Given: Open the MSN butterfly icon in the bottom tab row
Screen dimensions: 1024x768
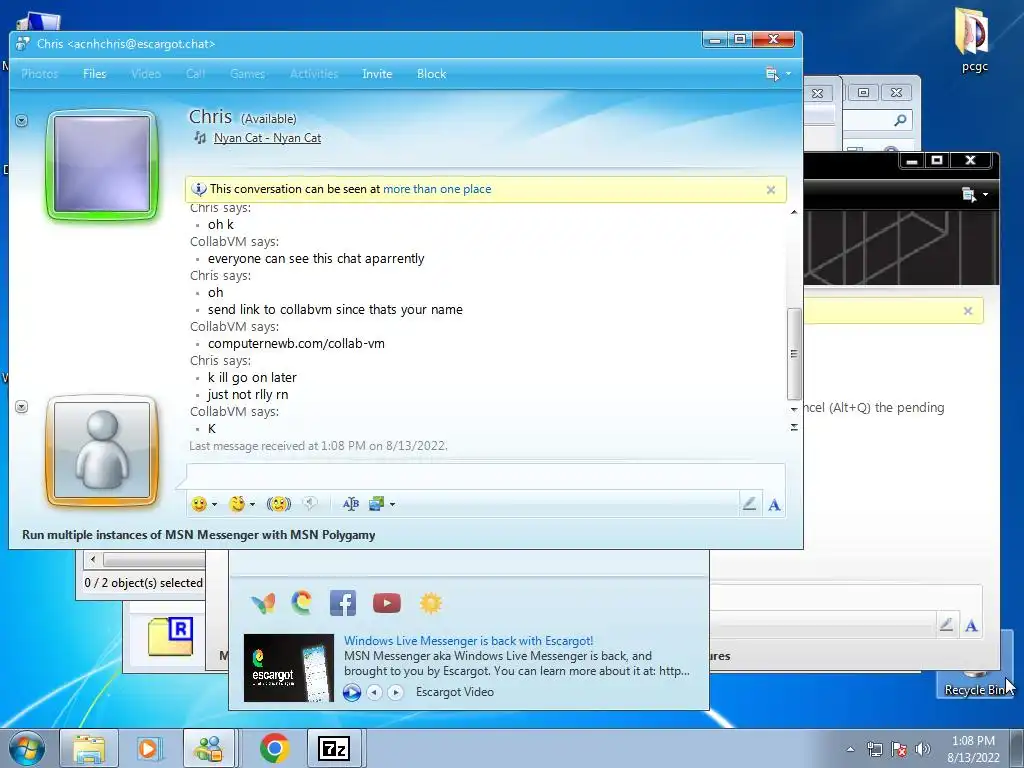Looking at the screenshot, I should pyautogui.click(x=263, y=603).
